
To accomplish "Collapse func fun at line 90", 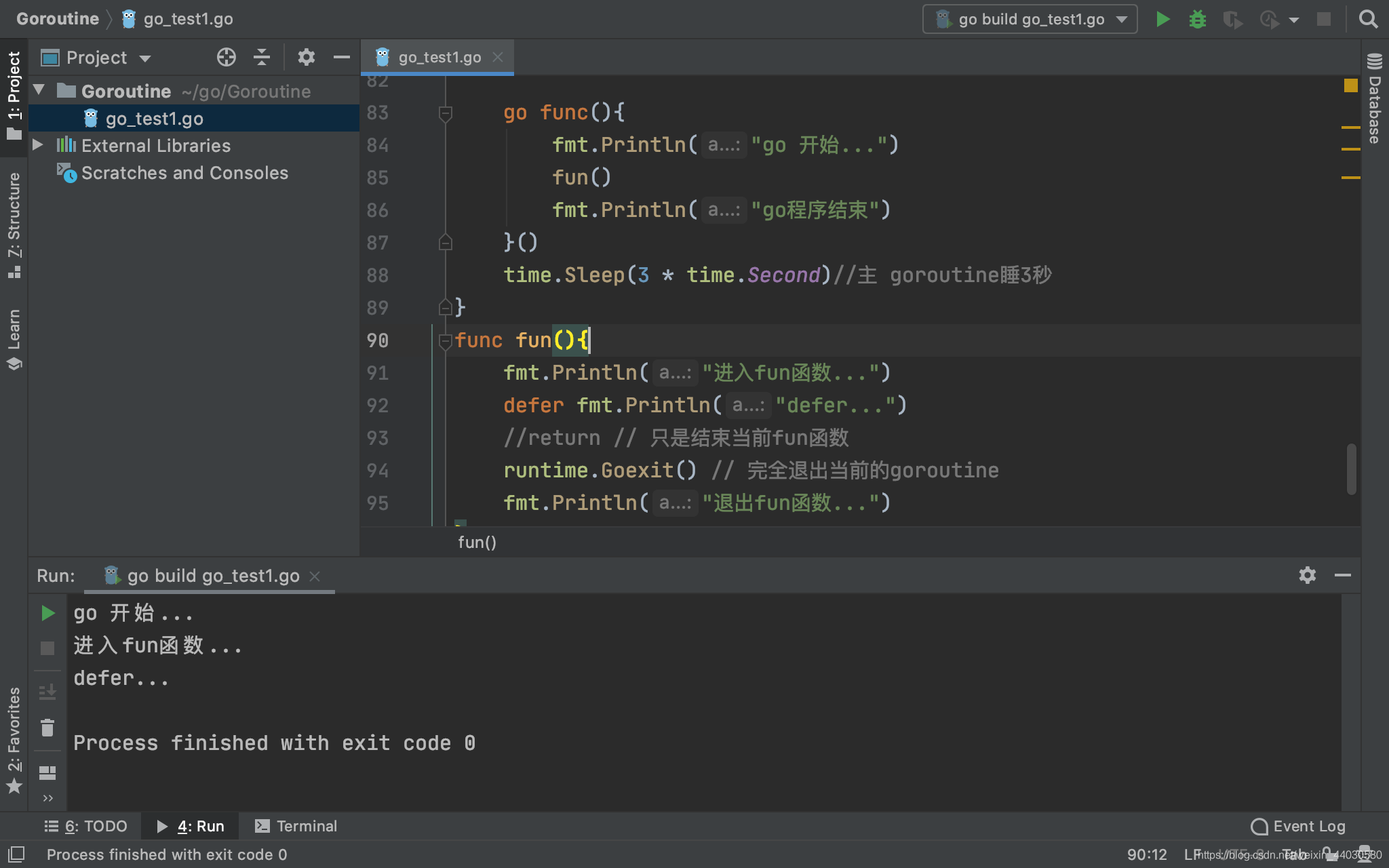I will tap(446, 341).
